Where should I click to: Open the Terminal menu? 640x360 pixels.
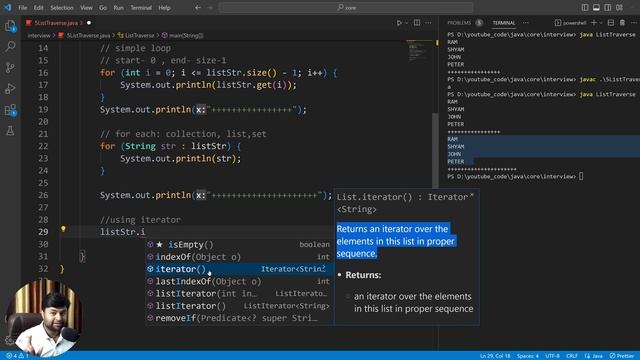point(141,7)
